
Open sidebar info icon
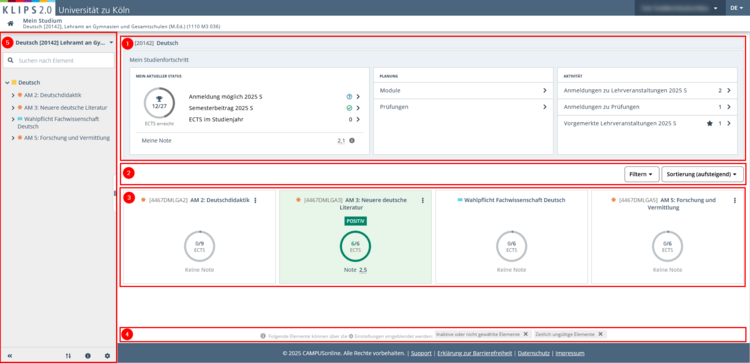click(x=88, y=356)
